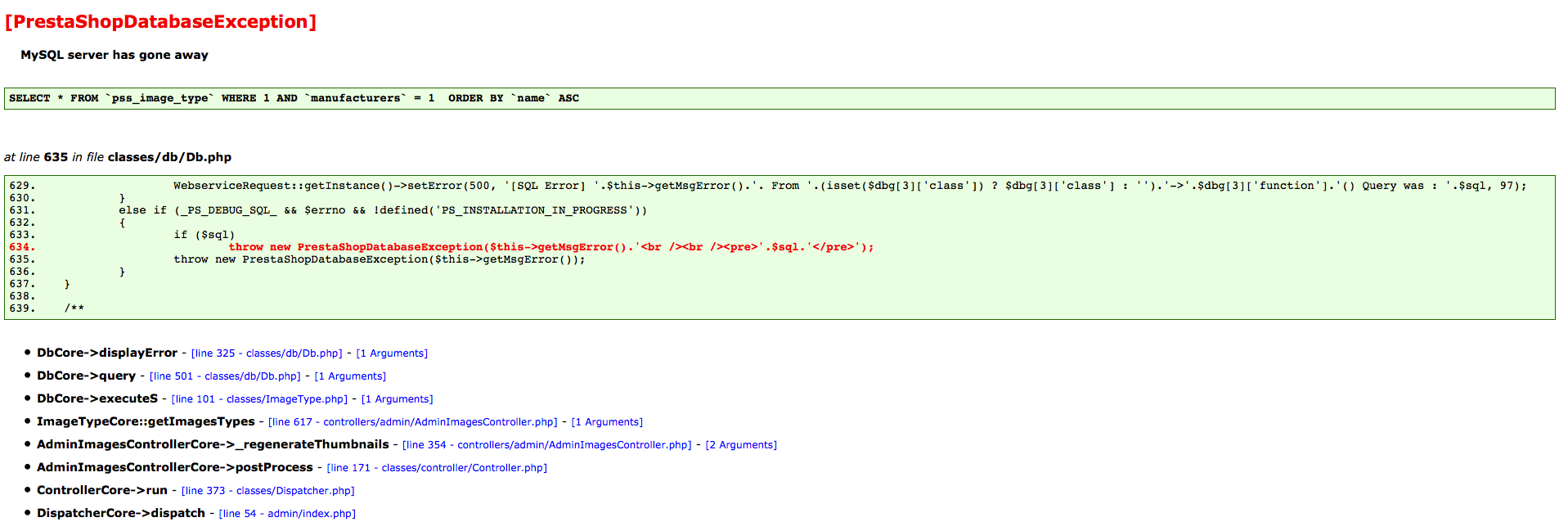Open line 171 classes/controller/Controller.php link

437,468
